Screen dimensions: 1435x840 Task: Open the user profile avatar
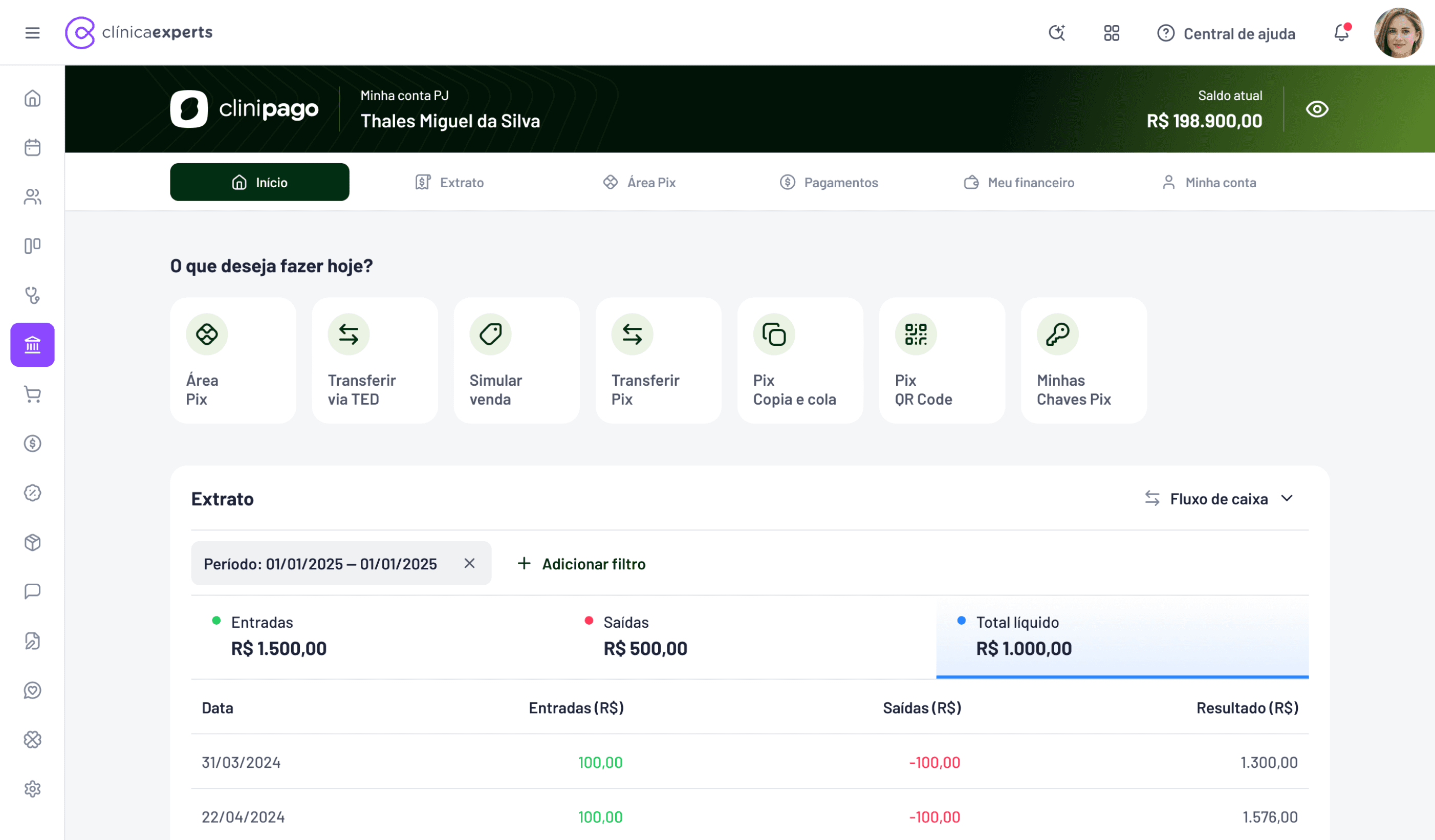(1398, 33)
